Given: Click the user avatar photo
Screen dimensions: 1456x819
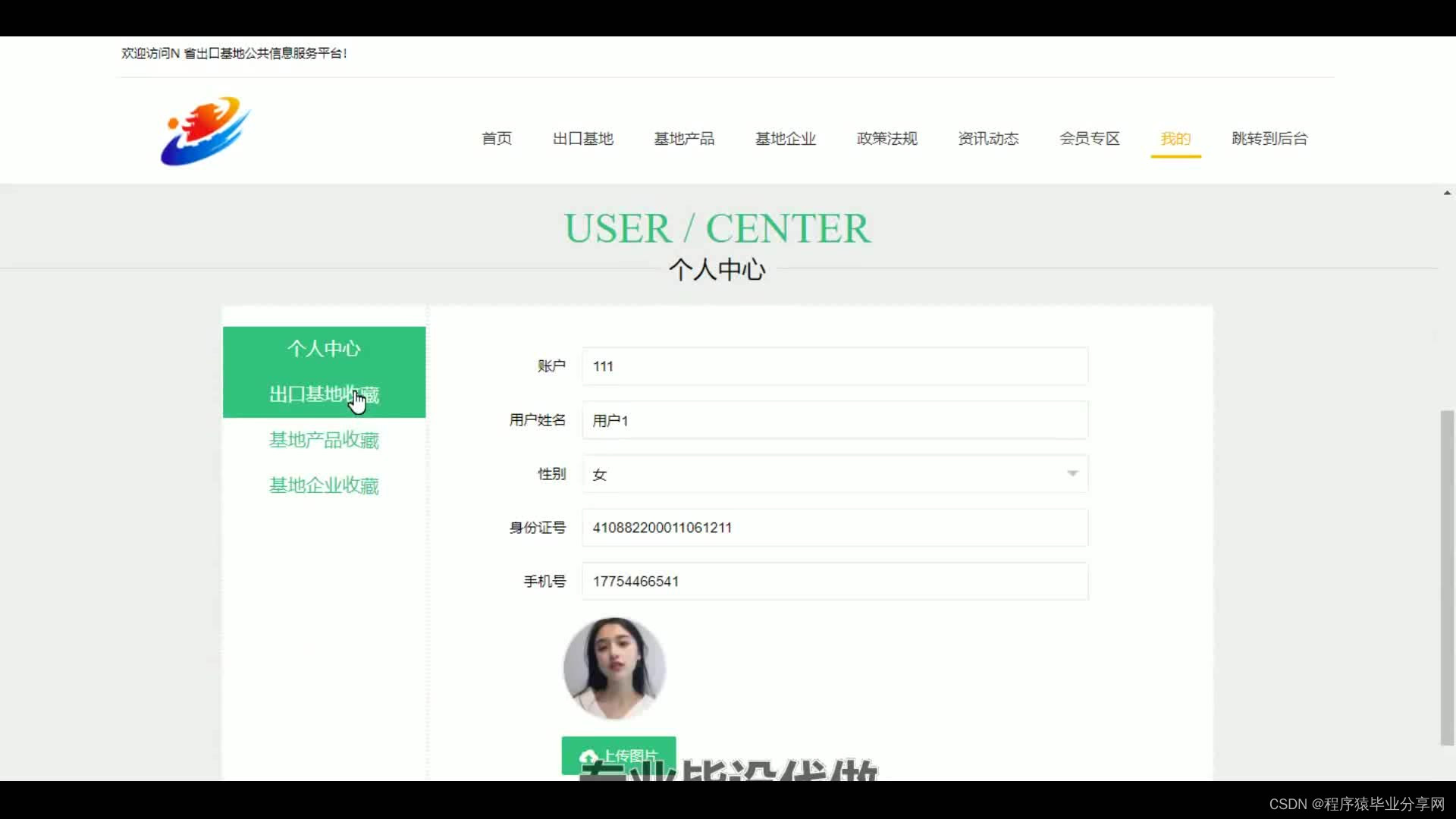Looking at the screenshot, I should point(614,668).
